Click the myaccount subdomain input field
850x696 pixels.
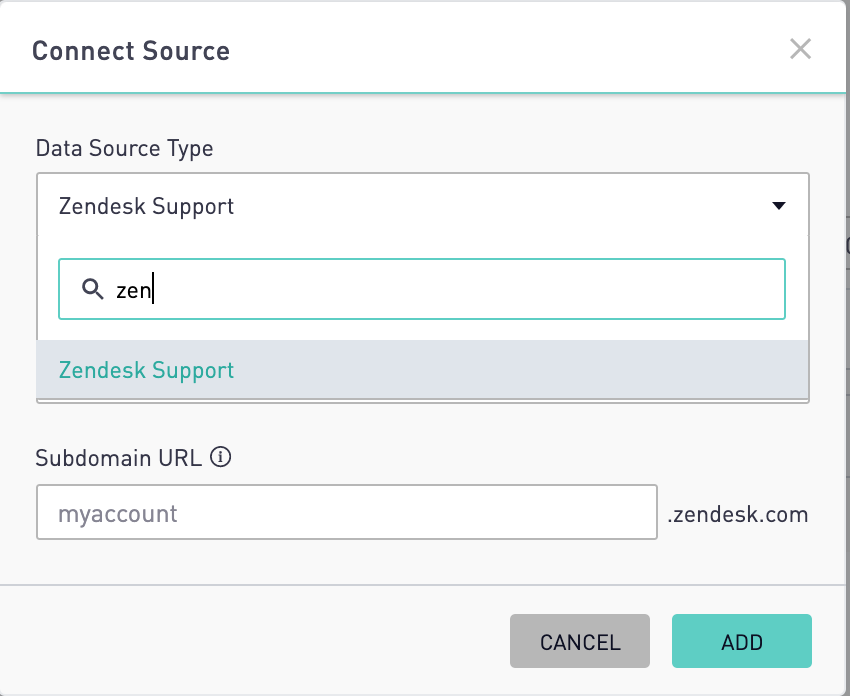click(x=347, y=512)
